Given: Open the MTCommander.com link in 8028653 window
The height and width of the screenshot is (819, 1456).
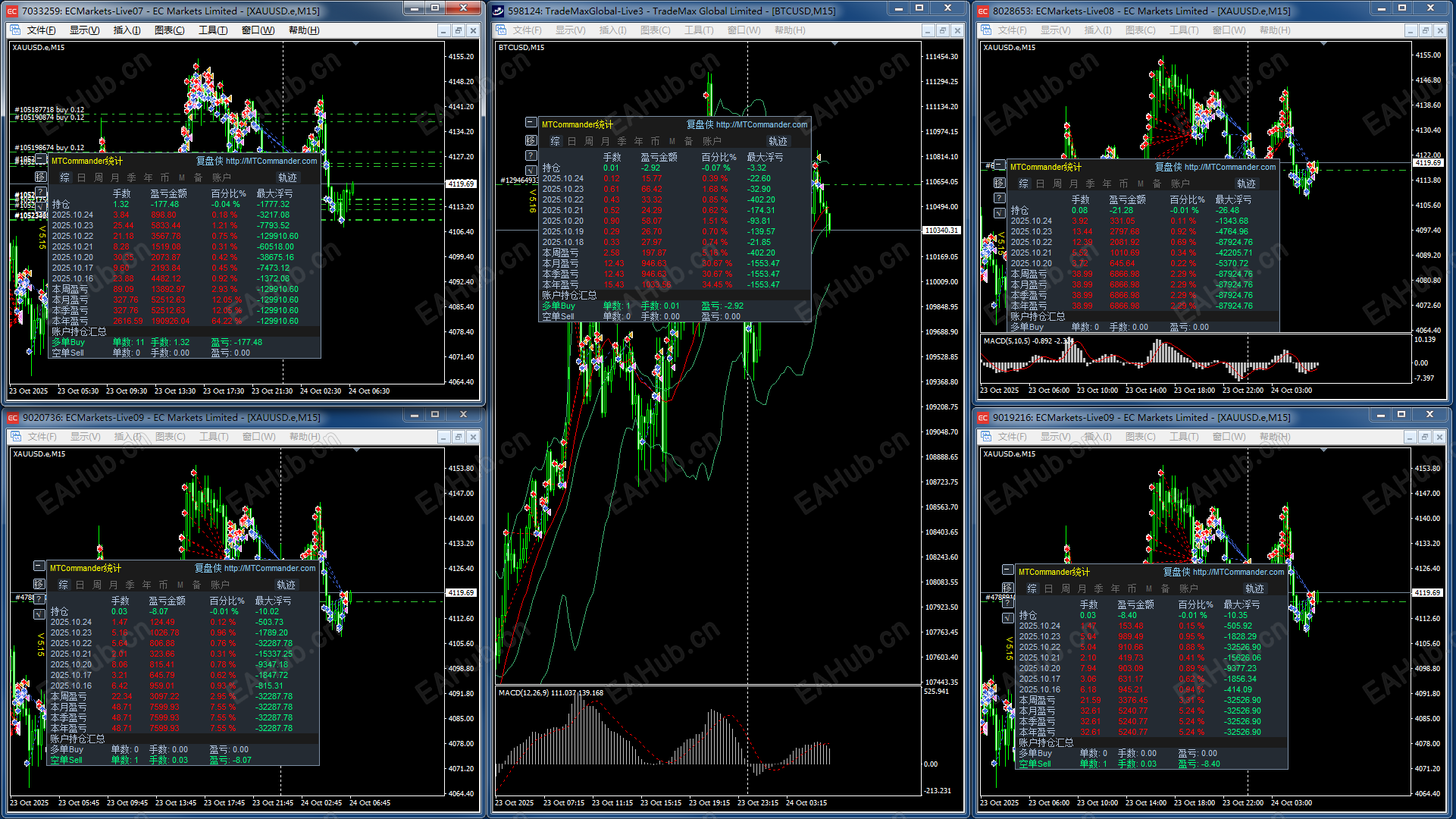Looking at the screenshot, I should [x=1229, y=167].
